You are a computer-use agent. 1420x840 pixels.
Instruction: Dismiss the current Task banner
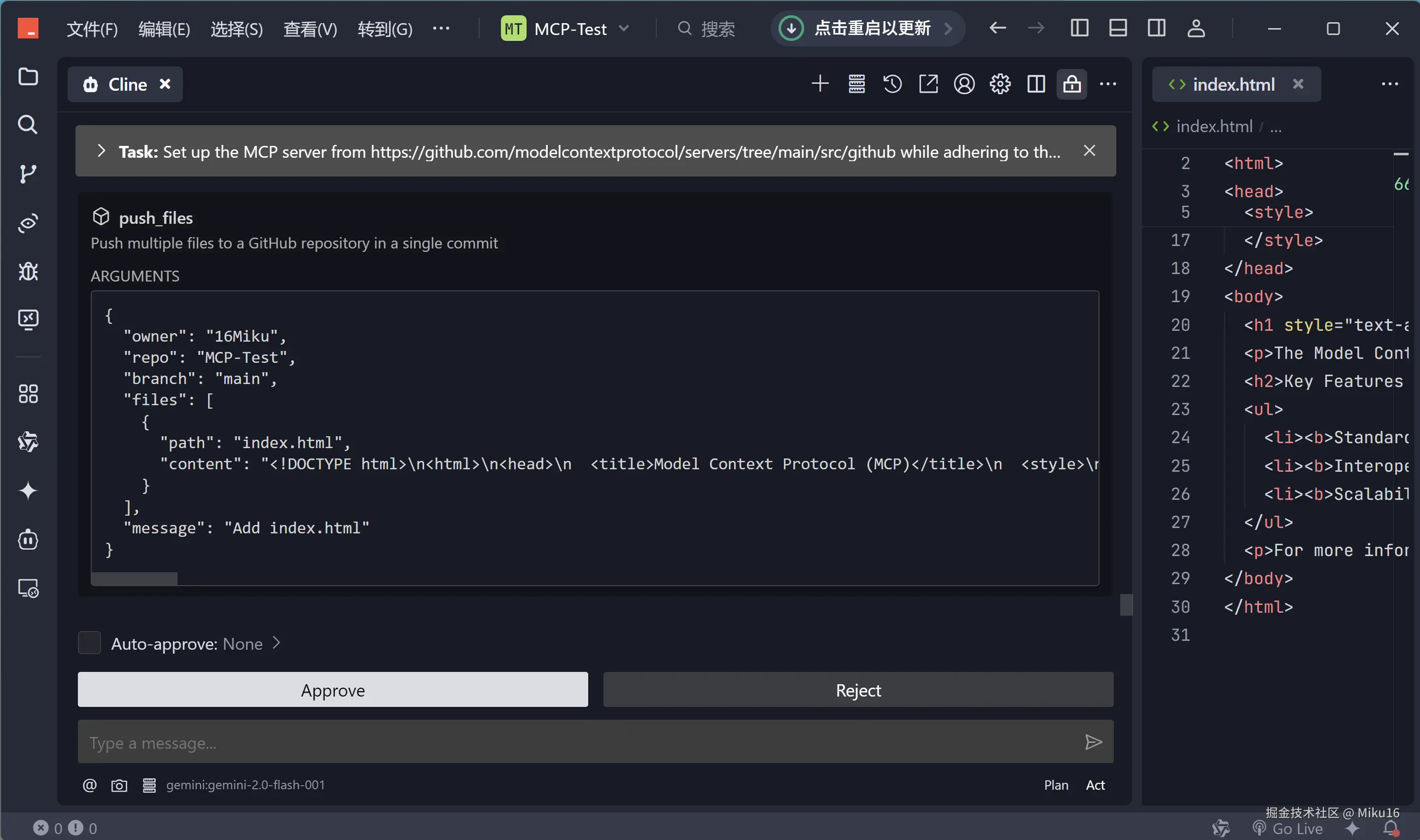[1090, 150]
